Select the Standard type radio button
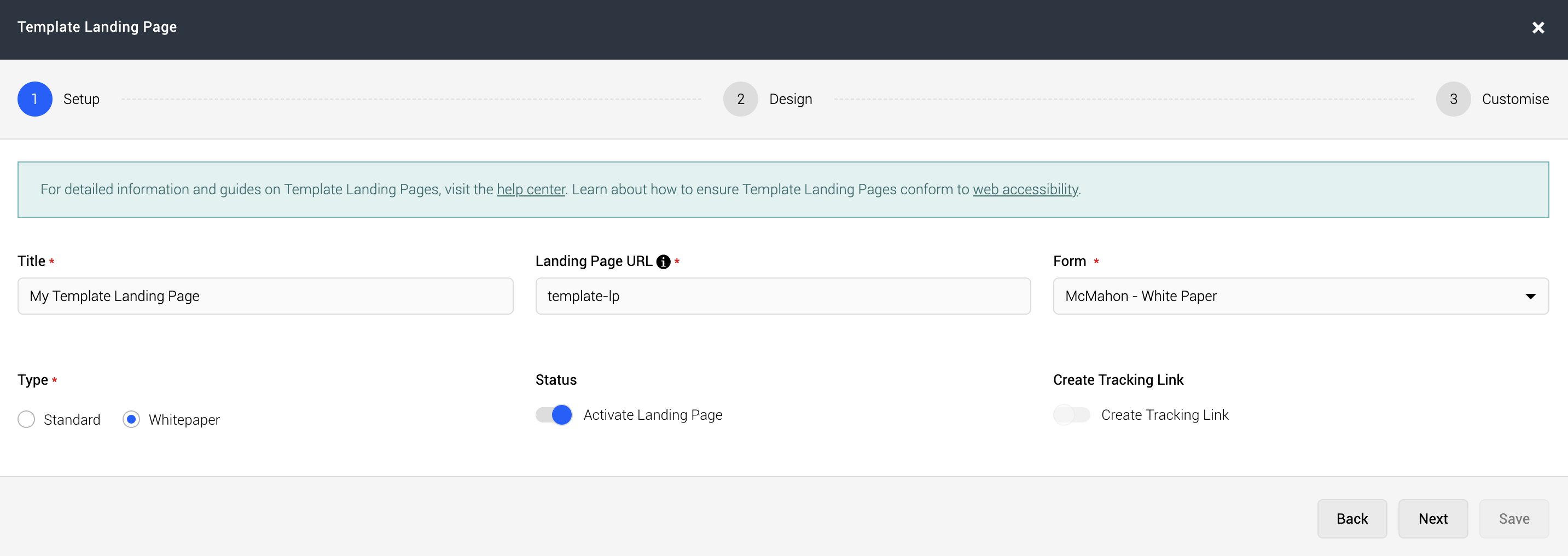This screenshot has height=556, width=1568. tap(26, 420)
